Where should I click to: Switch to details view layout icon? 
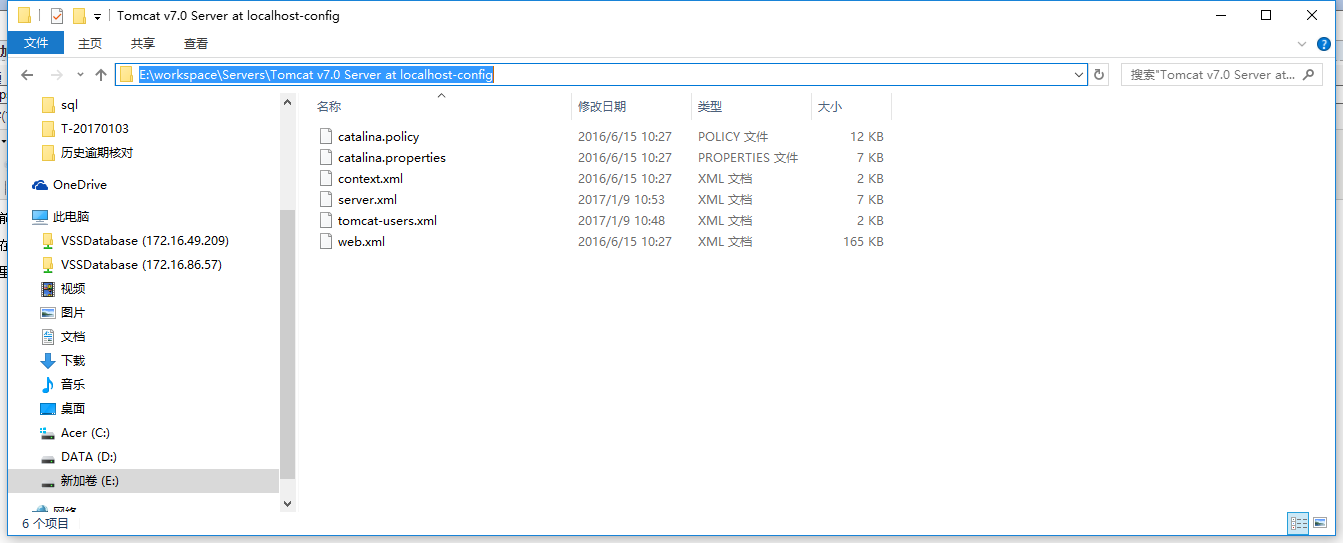(1299, 523)
